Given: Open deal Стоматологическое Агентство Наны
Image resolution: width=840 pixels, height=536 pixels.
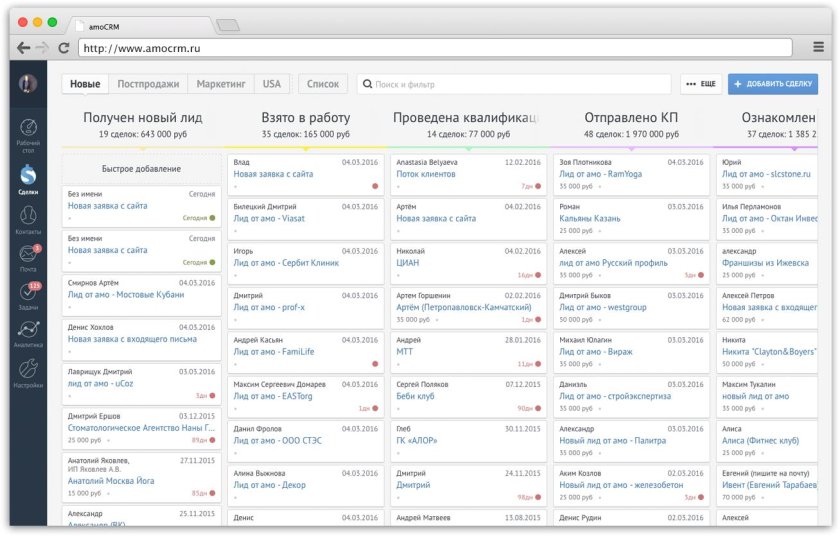Looking at the screenshot, I should click(x=141, y=428).
